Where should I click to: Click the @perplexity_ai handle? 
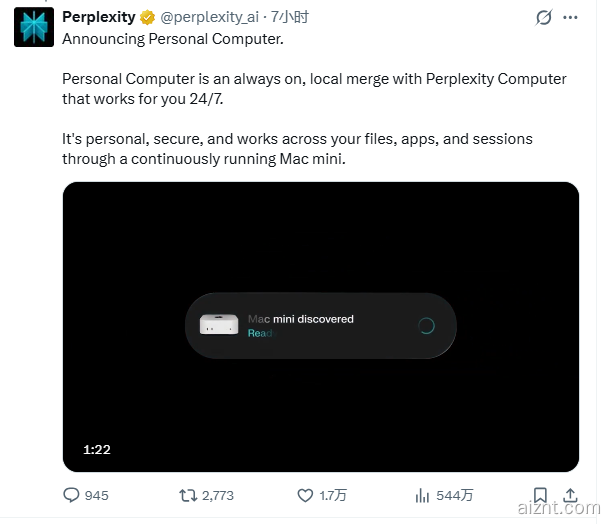coord(210,17)
